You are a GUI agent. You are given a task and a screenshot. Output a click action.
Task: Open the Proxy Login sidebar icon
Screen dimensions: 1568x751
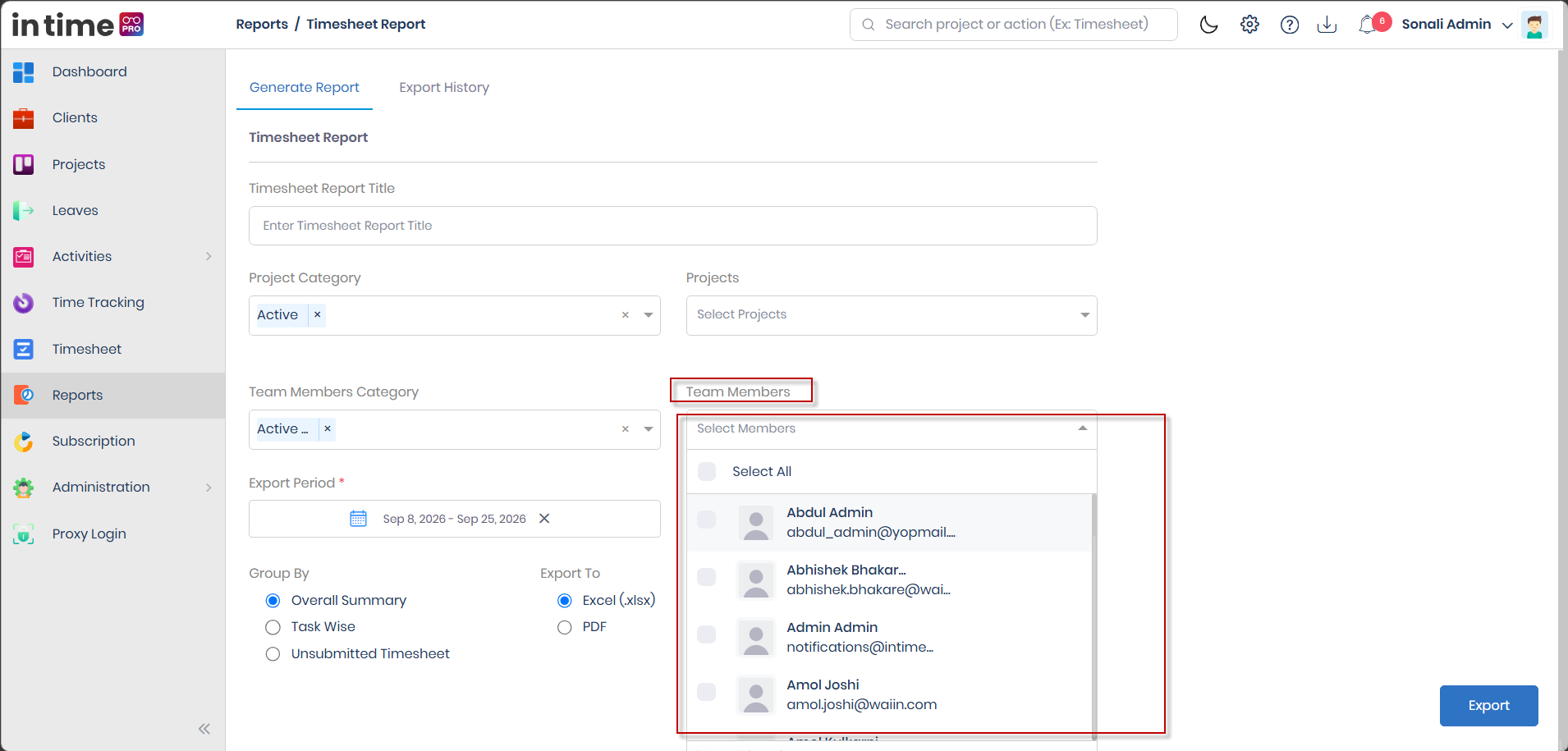click(24, 534)
